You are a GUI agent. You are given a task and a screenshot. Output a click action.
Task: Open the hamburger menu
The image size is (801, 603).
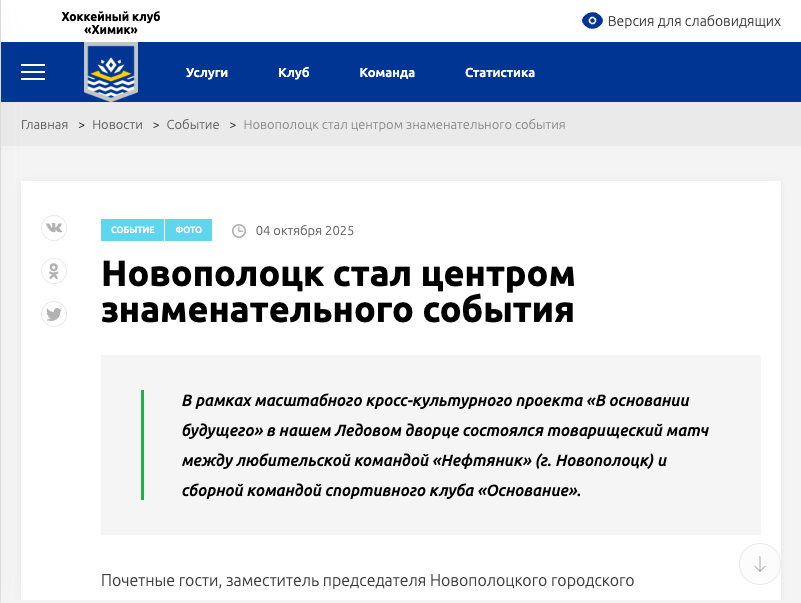[33, 72]
